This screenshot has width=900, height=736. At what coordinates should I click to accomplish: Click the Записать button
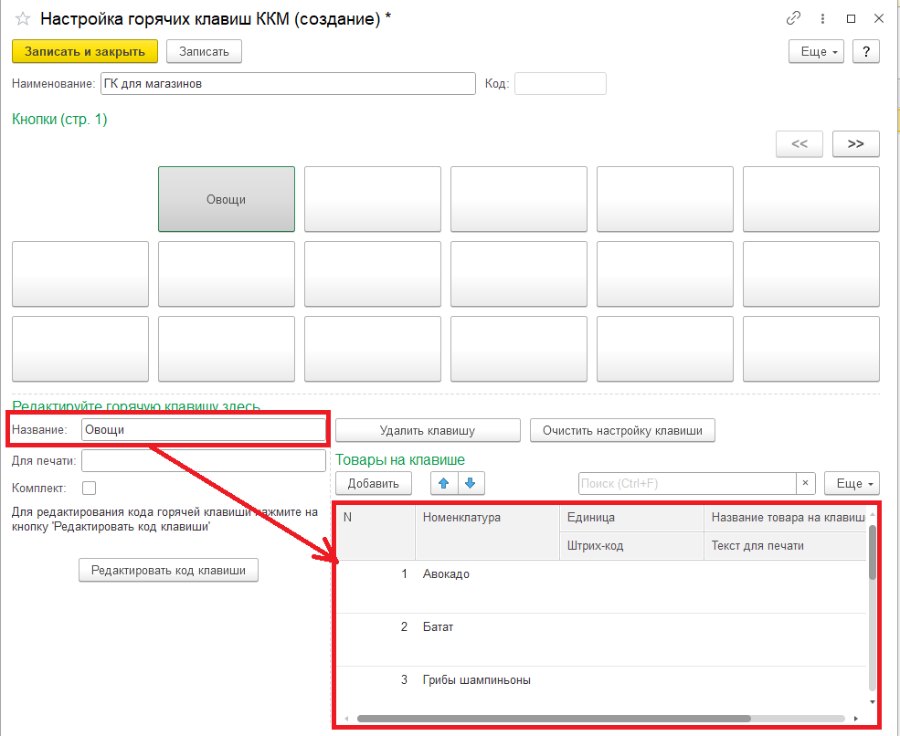click(x=204, y=52)
